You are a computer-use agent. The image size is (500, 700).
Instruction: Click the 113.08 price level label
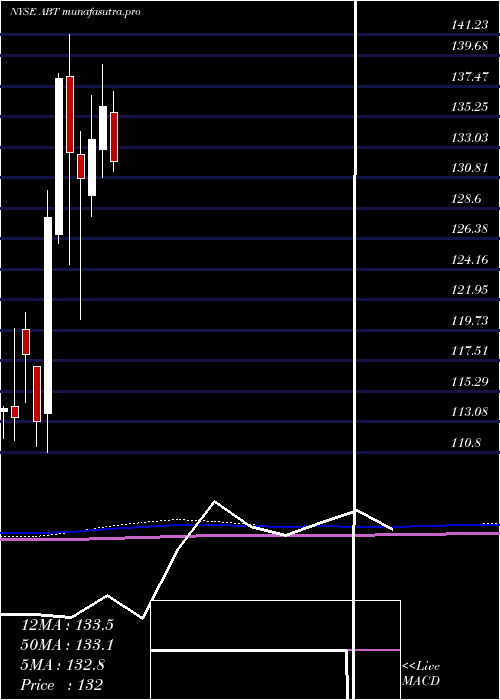tap(470, 412)
